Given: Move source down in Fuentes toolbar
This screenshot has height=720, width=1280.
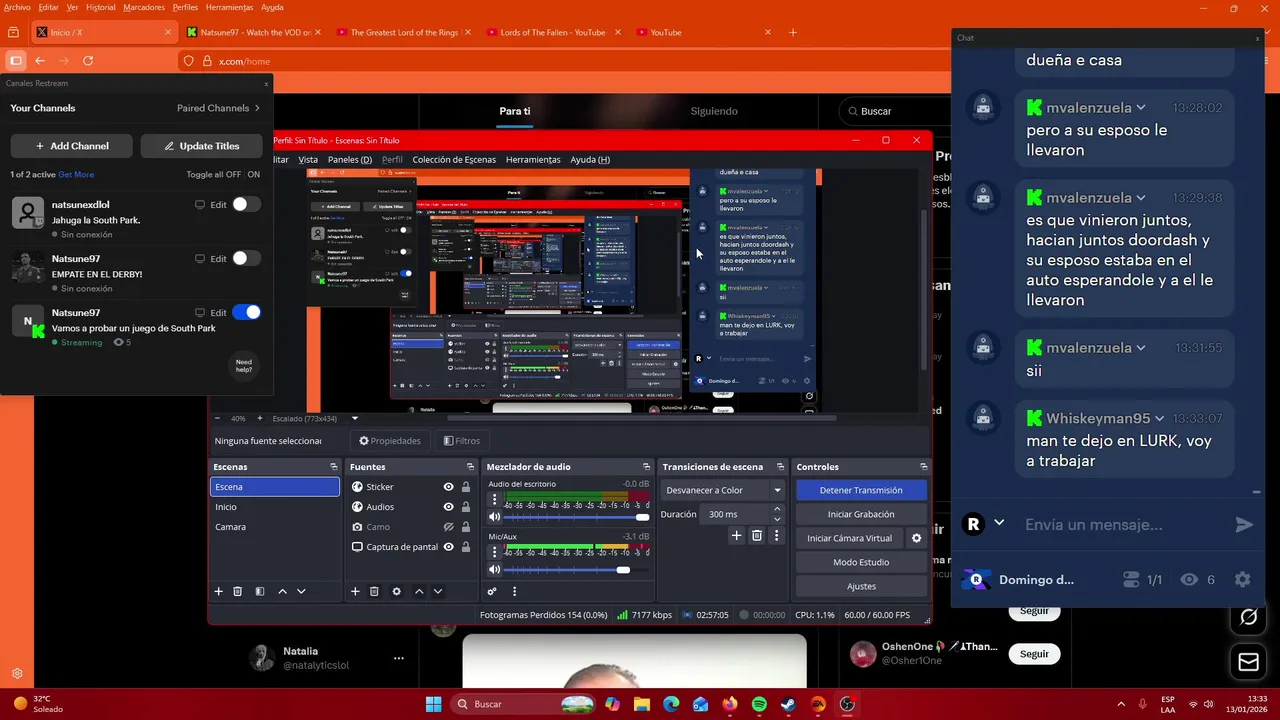Looking at the screenshot, I should pos(437,591).
